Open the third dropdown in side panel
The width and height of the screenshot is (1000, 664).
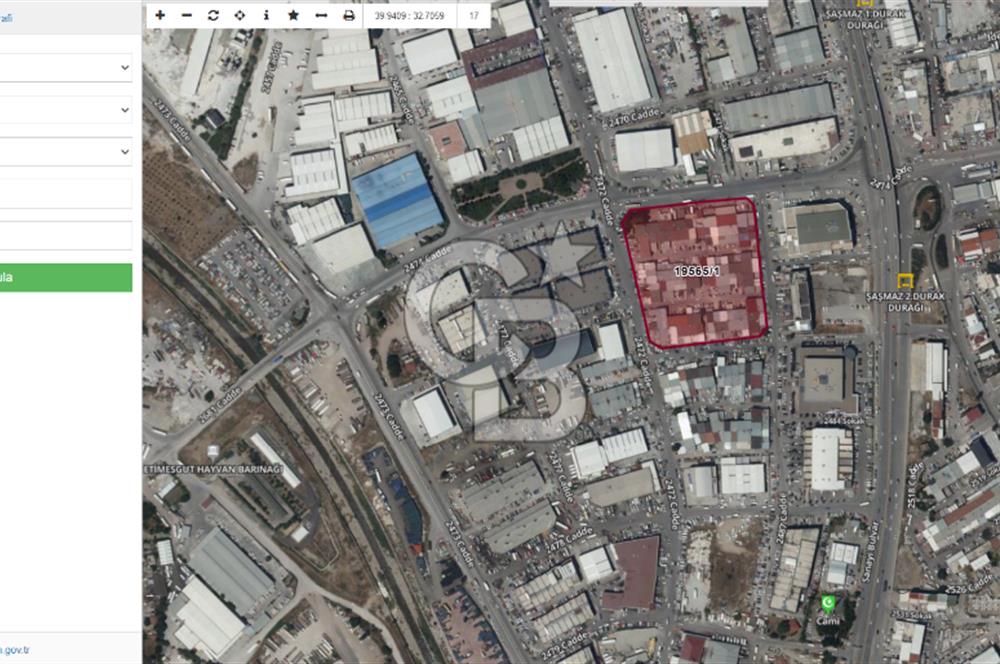point(65,152)
